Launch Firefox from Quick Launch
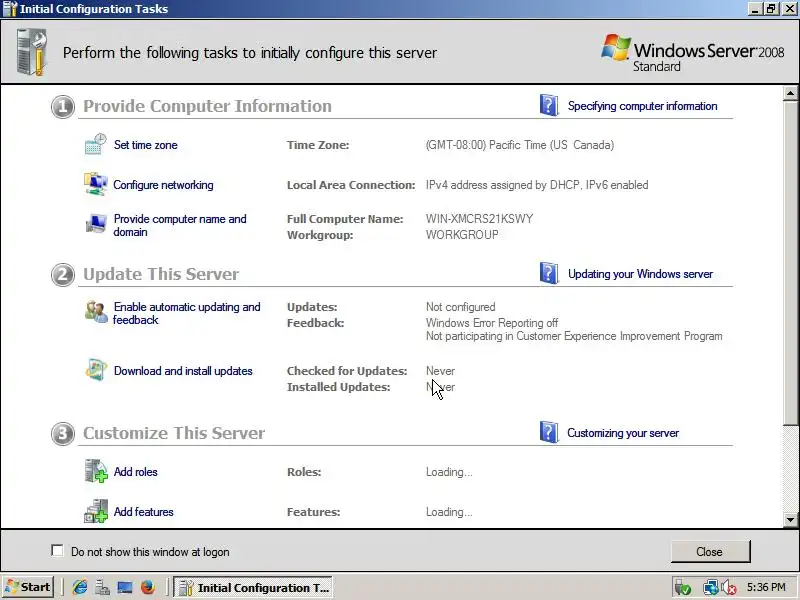Screen dimensions: 800x600 click(x=148, y=587)
